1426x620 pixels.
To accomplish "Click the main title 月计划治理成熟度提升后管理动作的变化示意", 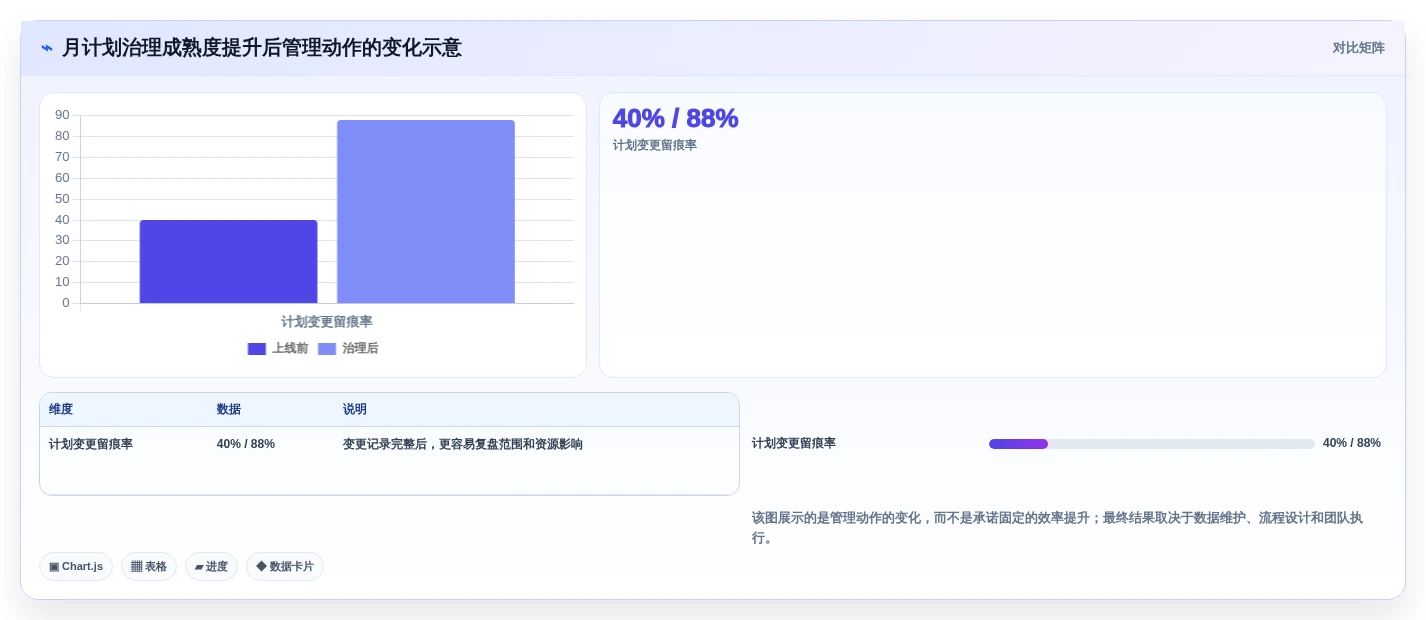I will coord(262,48).
